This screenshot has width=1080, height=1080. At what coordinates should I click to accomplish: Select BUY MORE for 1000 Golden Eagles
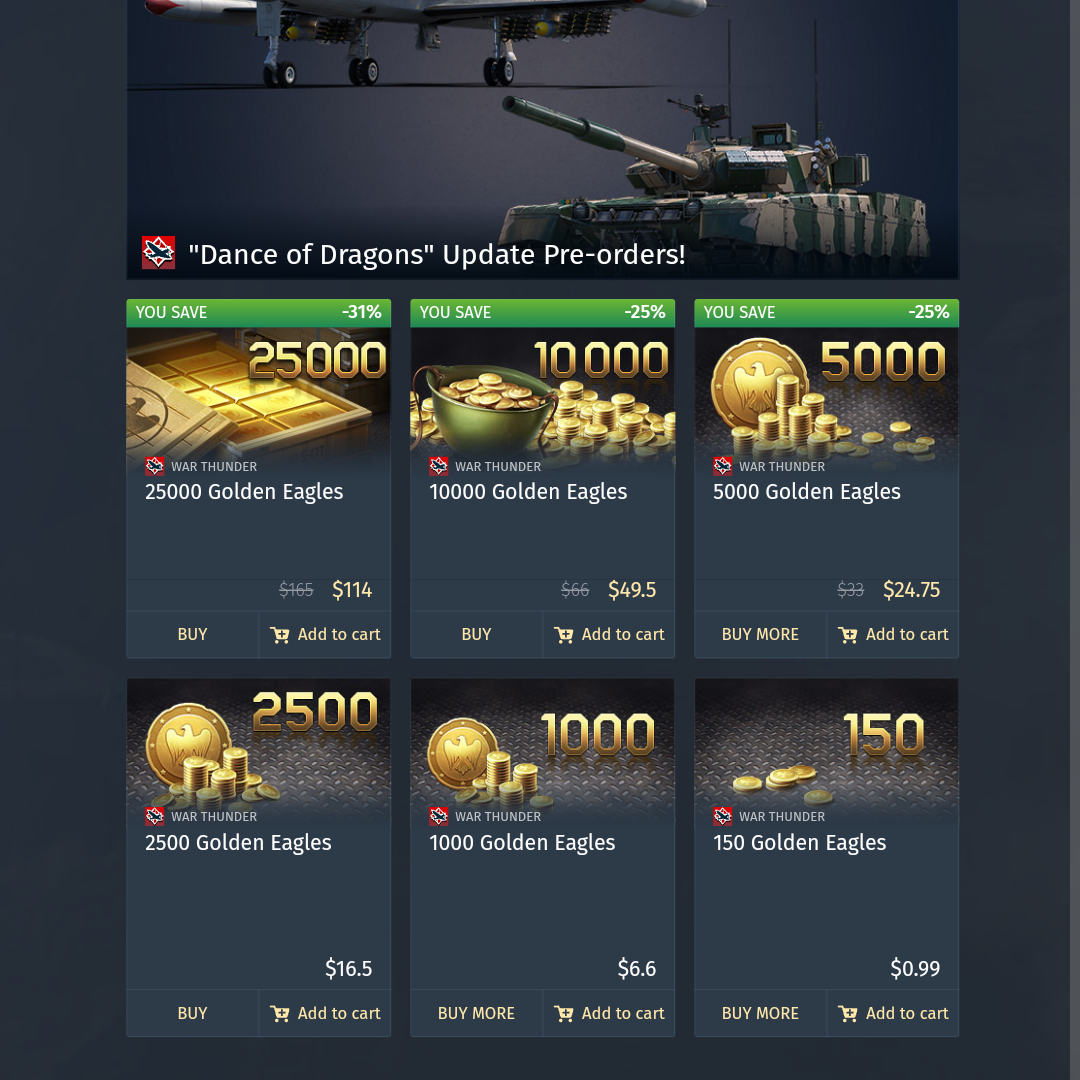pyautogui.click(x=476, y=1013)
